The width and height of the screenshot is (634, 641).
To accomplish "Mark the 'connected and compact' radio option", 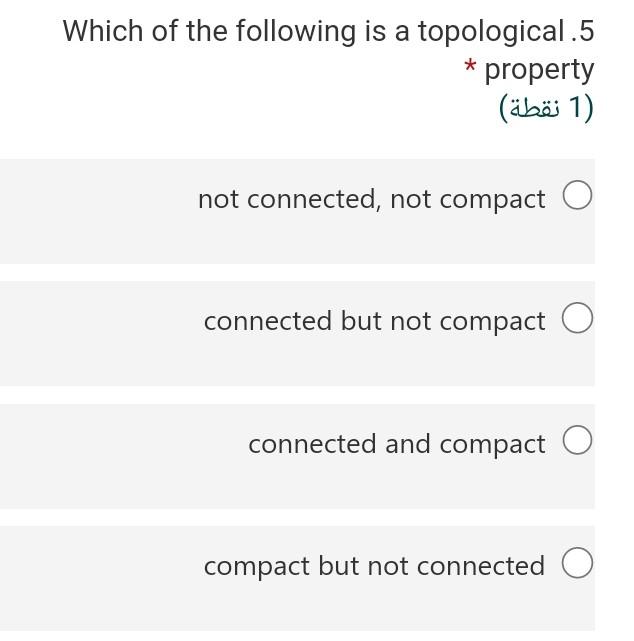I will (x=577, y=440).
